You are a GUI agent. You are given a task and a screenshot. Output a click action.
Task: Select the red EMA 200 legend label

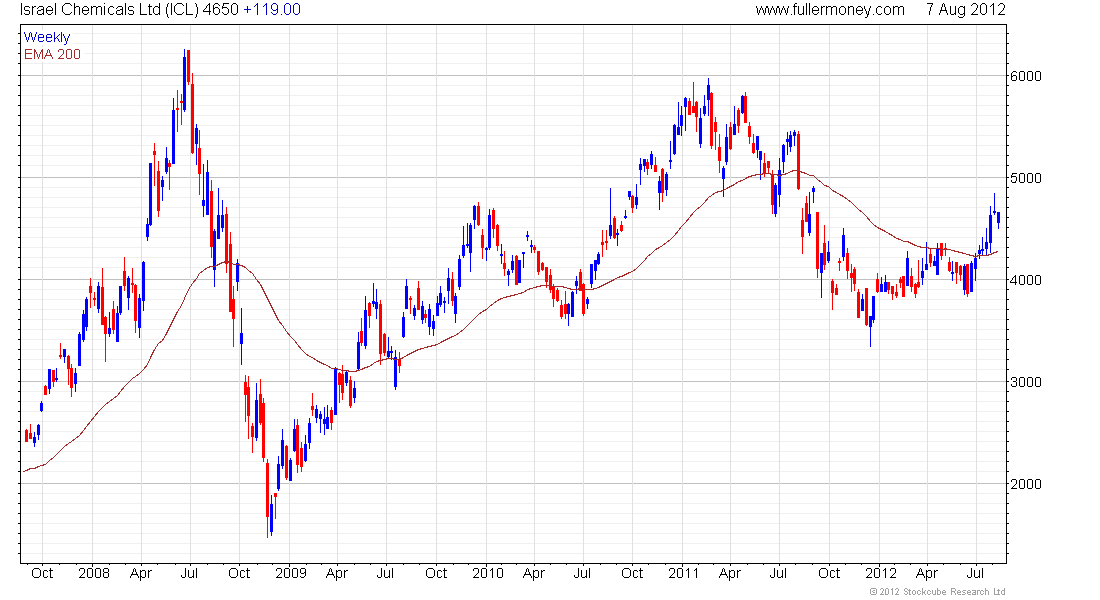click(x=52, y=54)
